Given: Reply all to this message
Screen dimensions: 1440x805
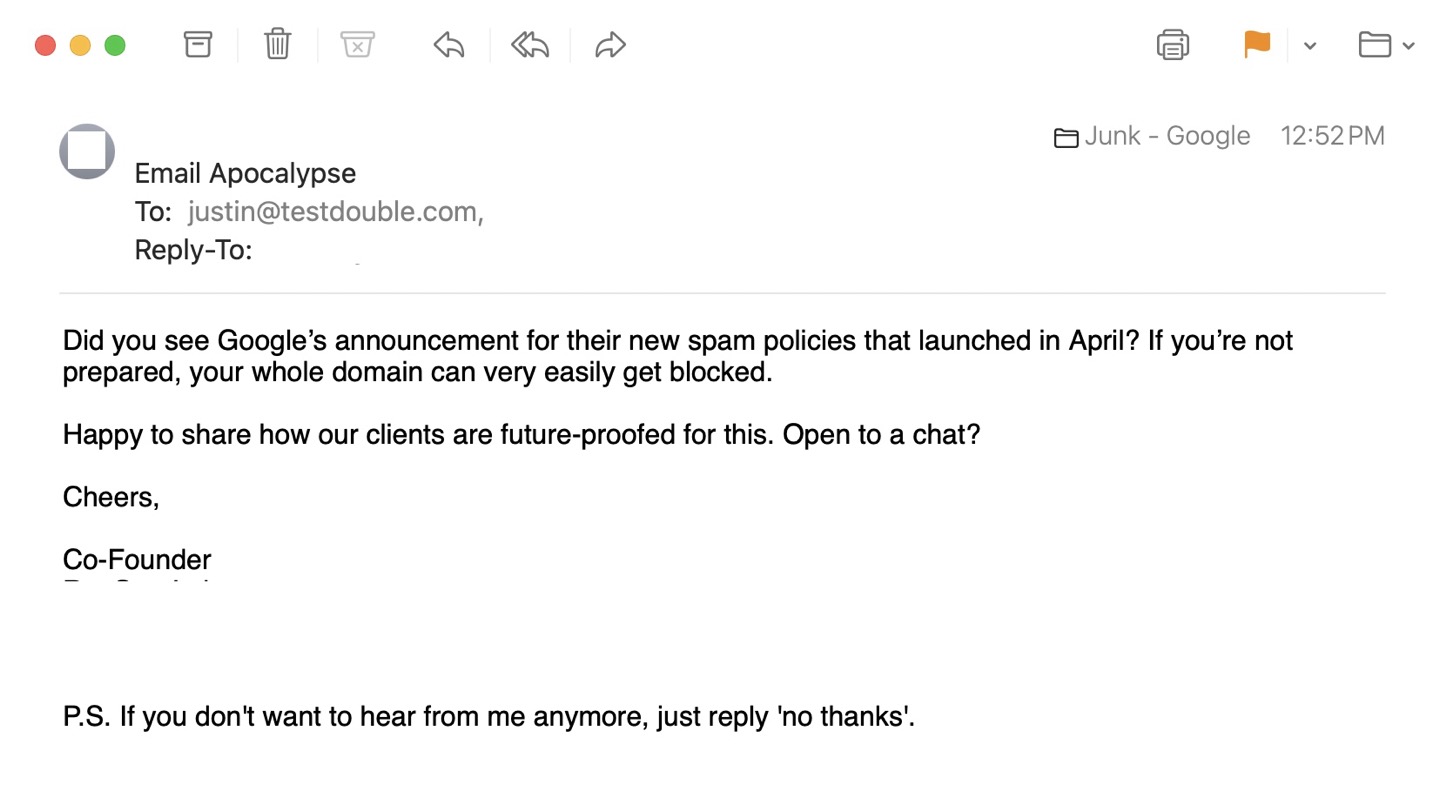Looking at the screenshot, I should click(530, 45).
